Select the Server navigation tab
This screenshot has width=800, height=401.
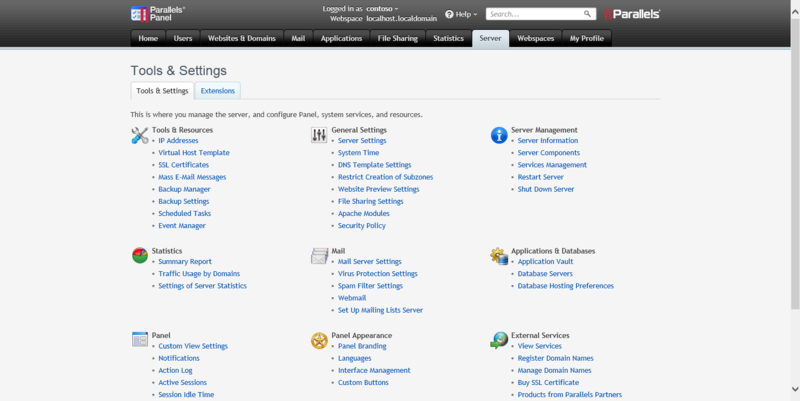pyautogui.click(x=490, y=38)
